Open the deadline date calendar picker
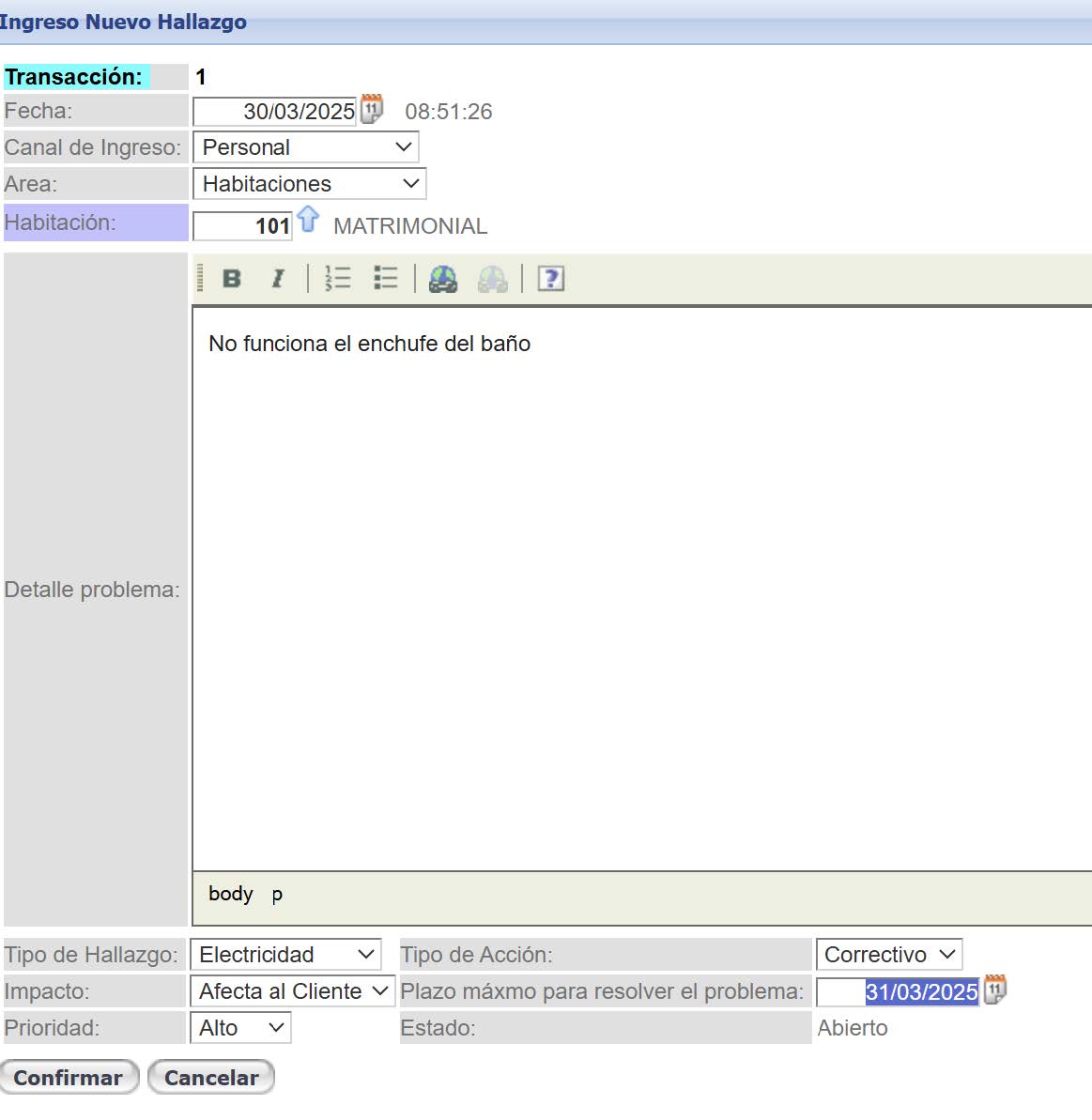The width and height of the screenshot is (1092, 1120). pyautogui.click(x=994, y=990)
